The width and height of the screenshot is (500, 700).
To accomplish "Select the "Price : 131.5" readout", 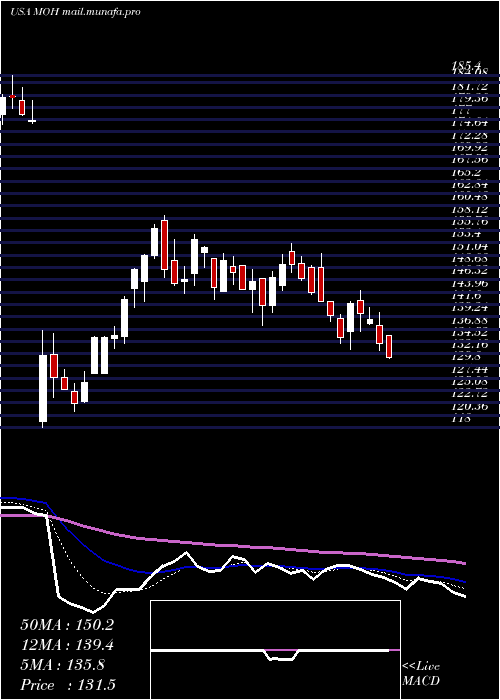I will [x=68, y=685].
